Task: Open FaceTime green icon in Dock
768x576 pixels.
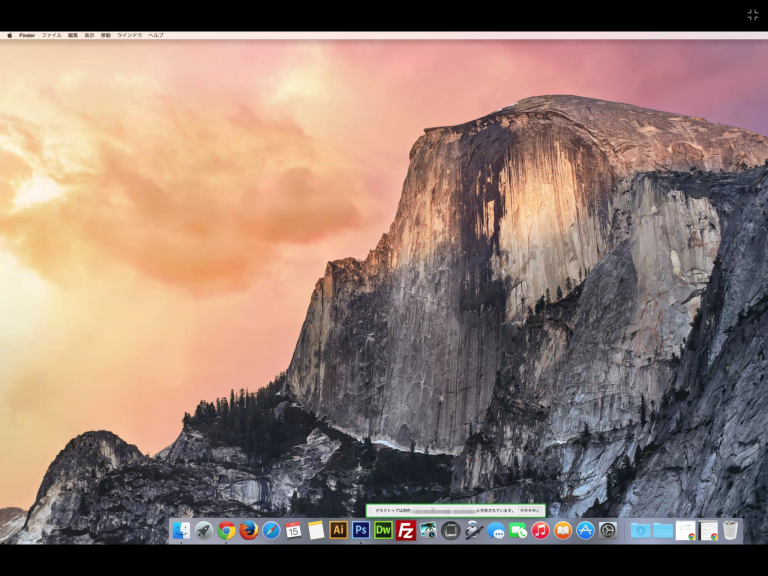Action: pyautogui.click(x=518, y=530)
